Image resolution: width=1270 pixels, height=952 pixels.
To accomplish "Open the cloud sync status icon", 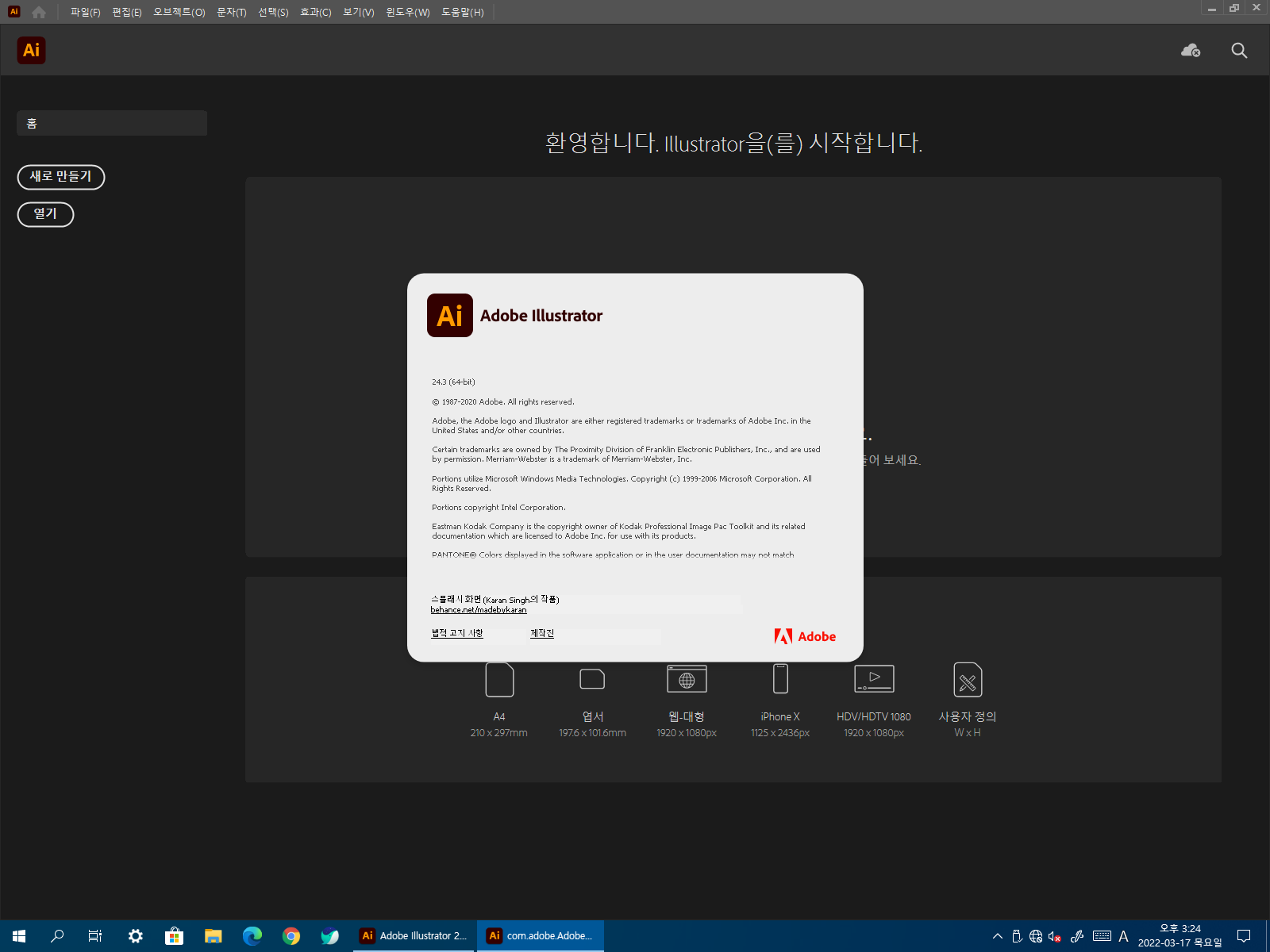I will [1191, 51].
